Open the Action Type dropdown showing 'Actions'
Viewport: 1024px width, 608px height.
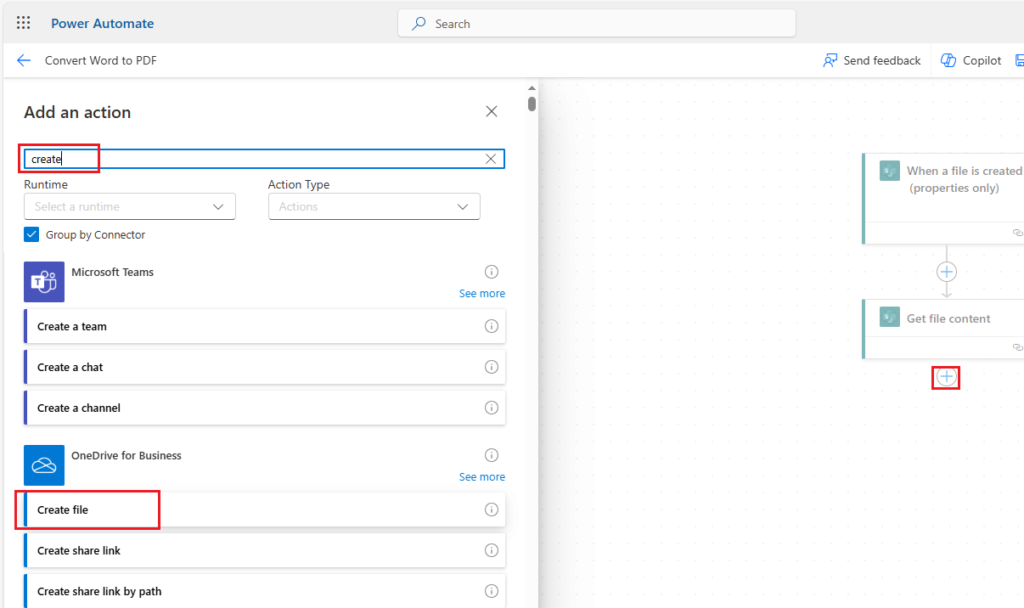click(373, 206)
